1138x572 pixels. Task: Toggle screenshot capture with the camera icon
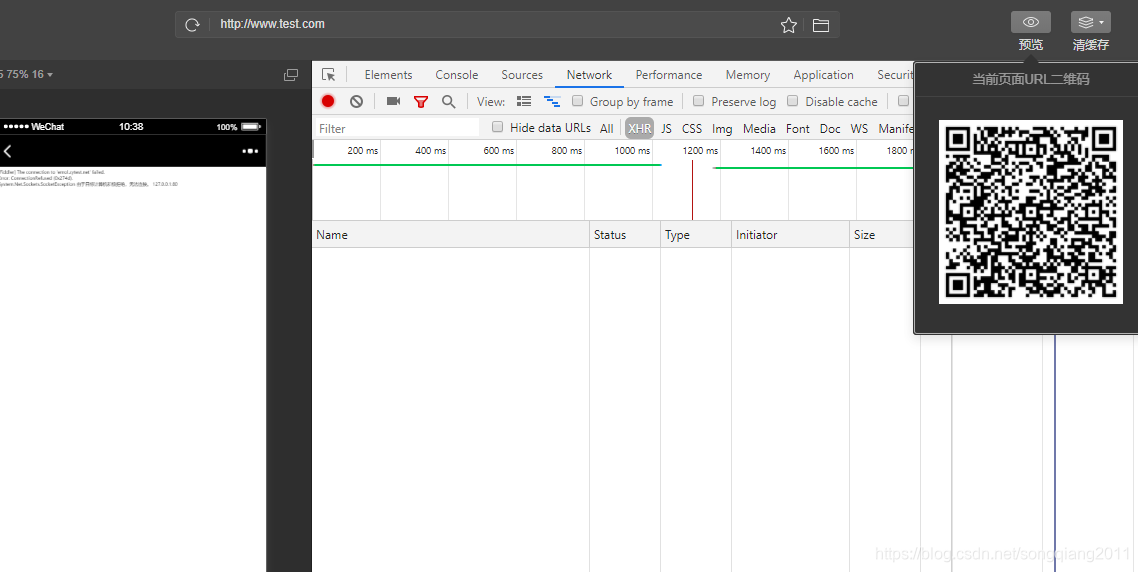(393, 101)
